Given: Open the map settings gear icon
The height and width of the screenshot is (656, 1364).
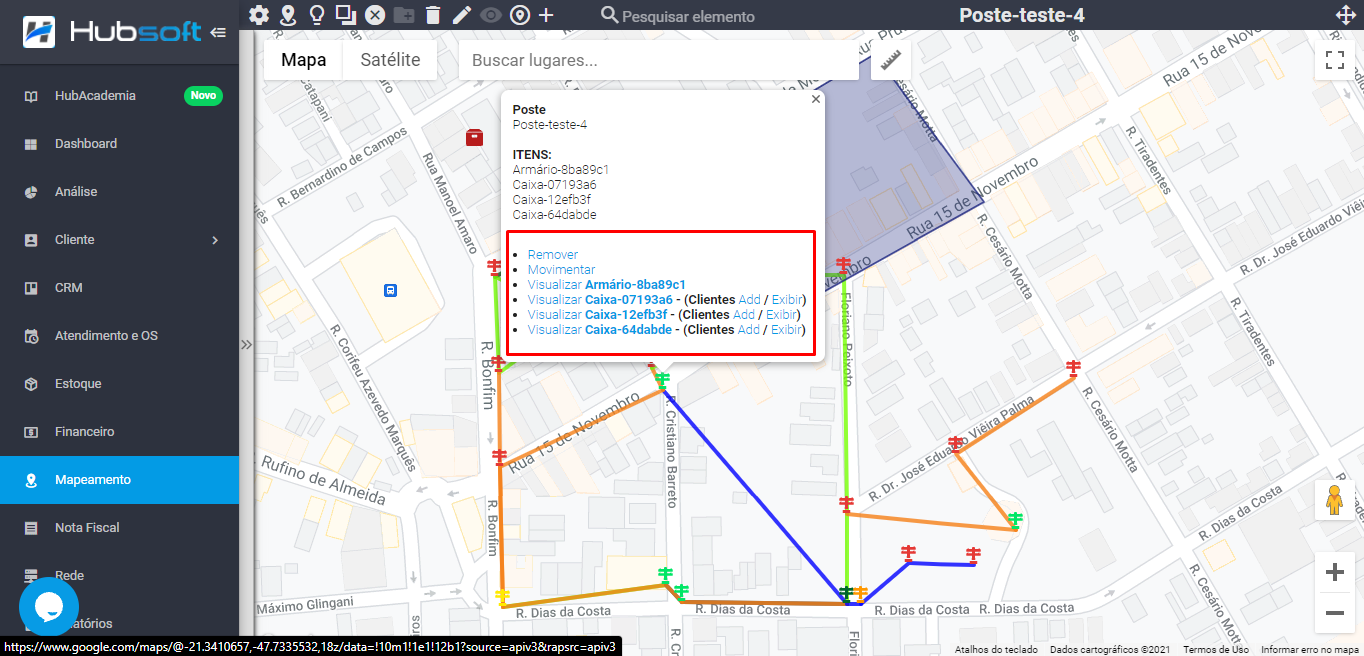Looking at the screenshot, I should point(259,15).
